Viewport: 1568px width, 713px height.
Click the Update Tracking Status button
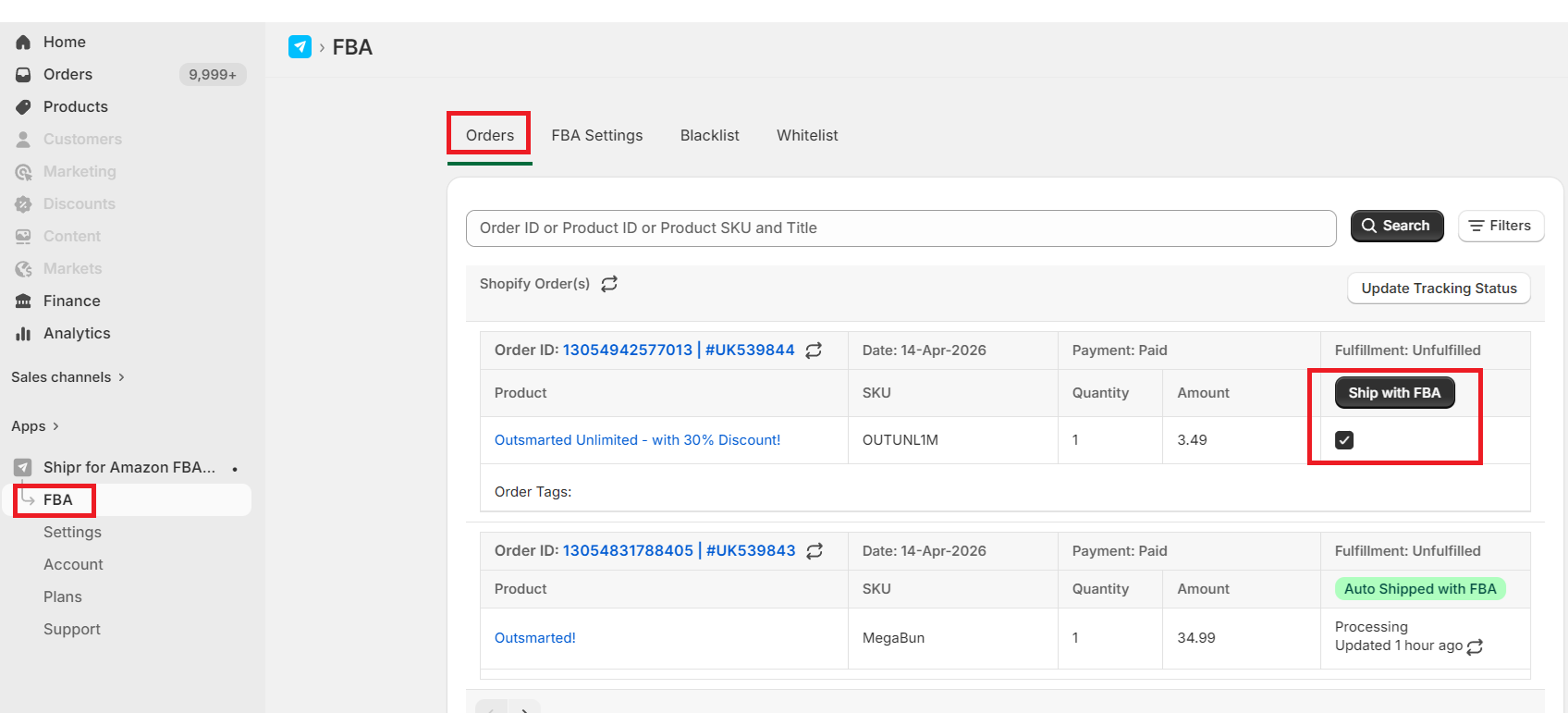tap(1439, 289)
